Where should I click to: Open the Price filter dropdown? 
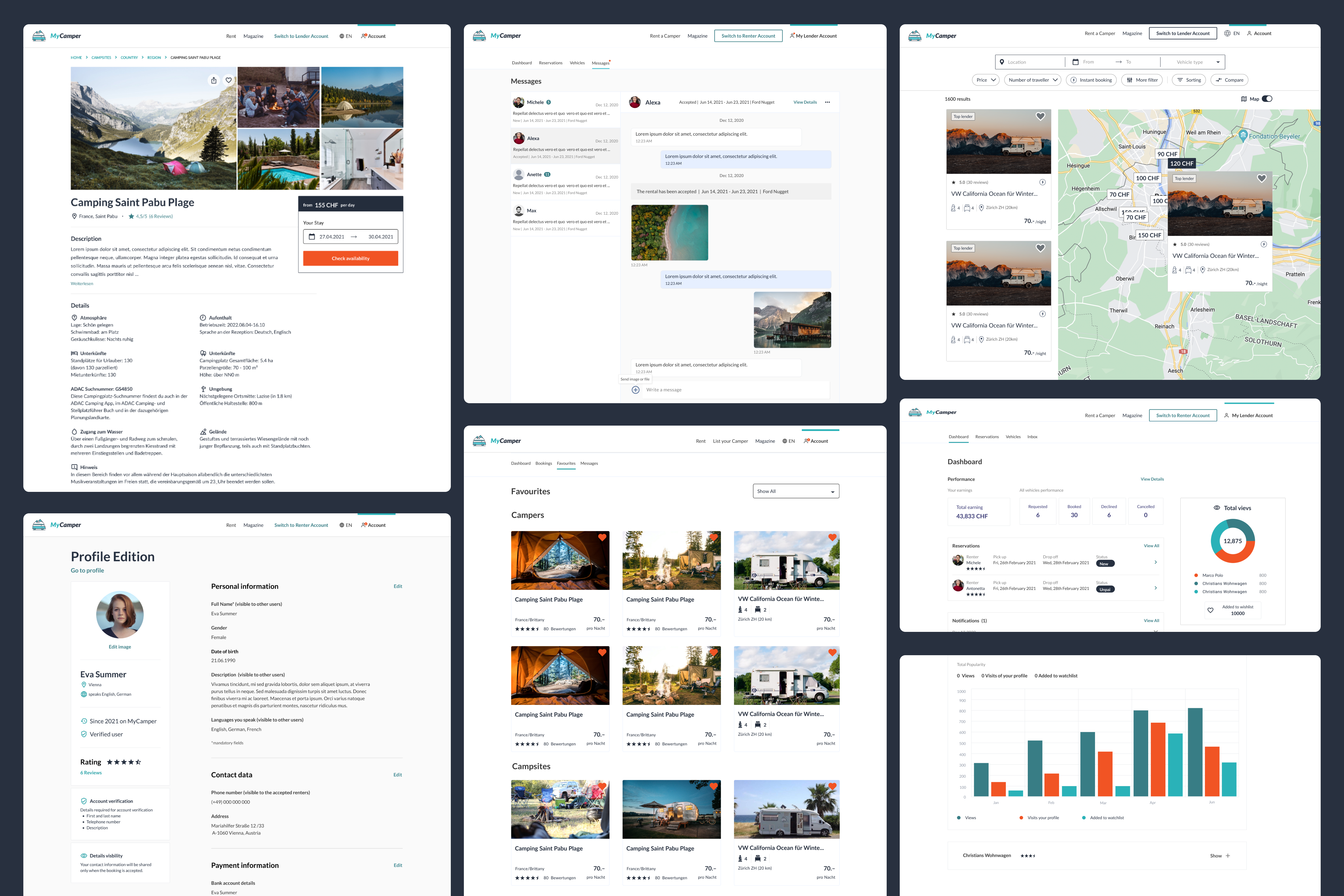986,80
